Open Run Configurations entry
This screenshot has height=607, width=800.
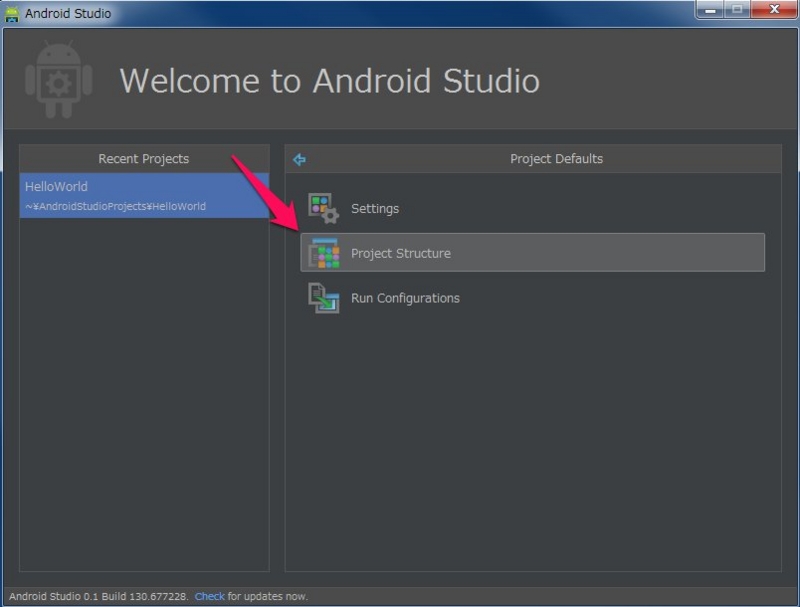tap(533, 298)
